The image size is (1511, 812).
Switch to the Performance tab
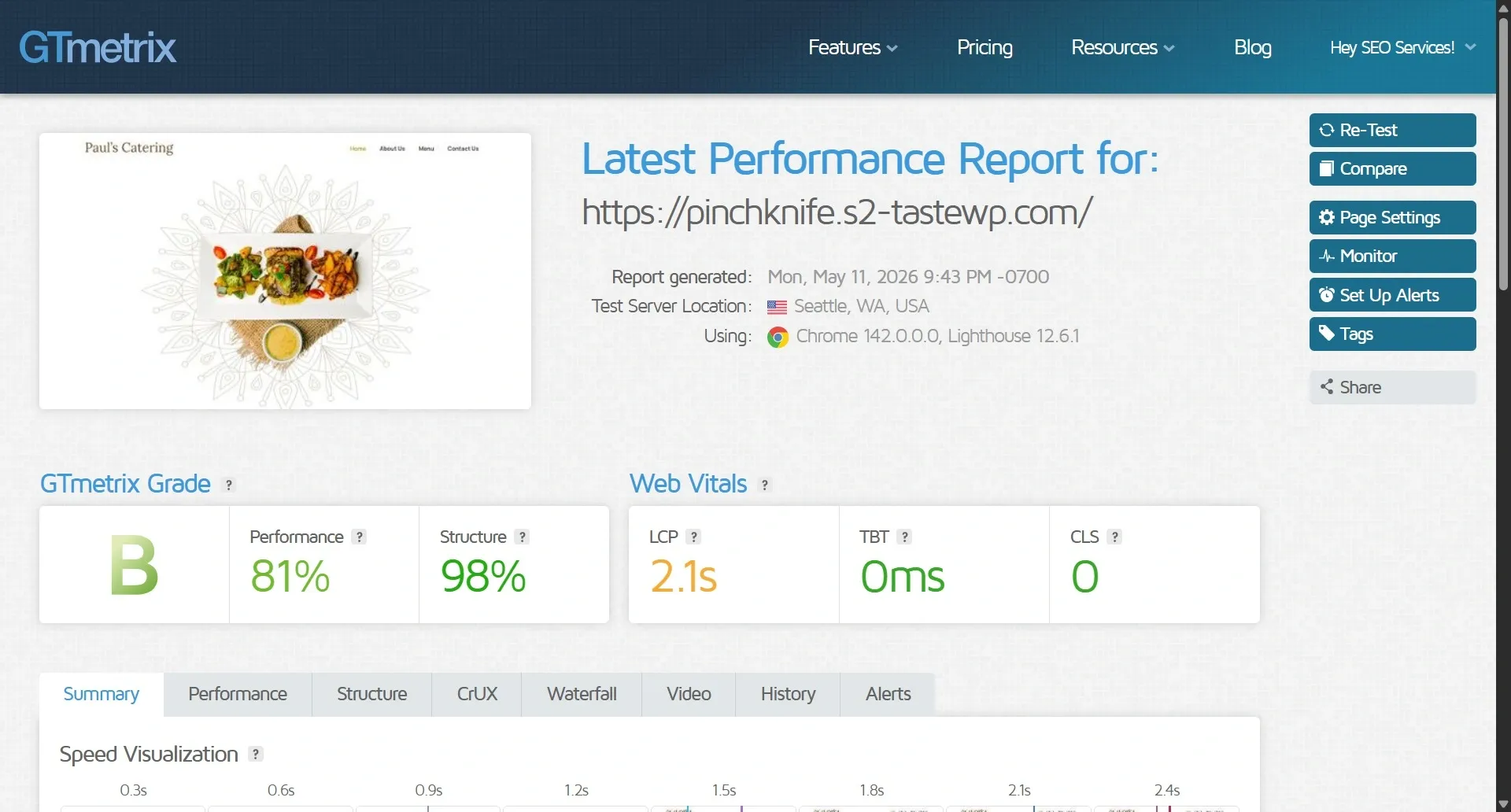coord(238,694)
